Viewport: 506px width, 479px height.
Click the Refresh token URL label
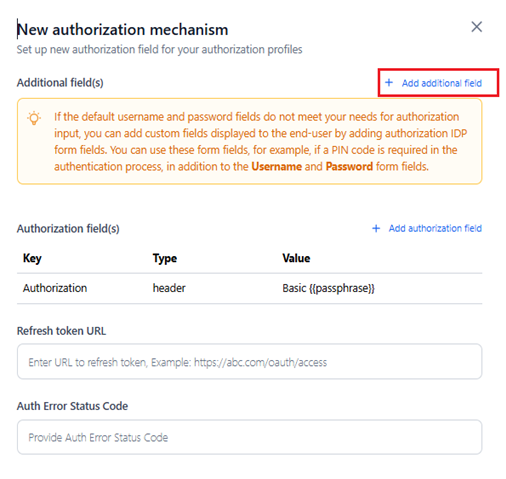pyautogui.click(x=61, y=331)
